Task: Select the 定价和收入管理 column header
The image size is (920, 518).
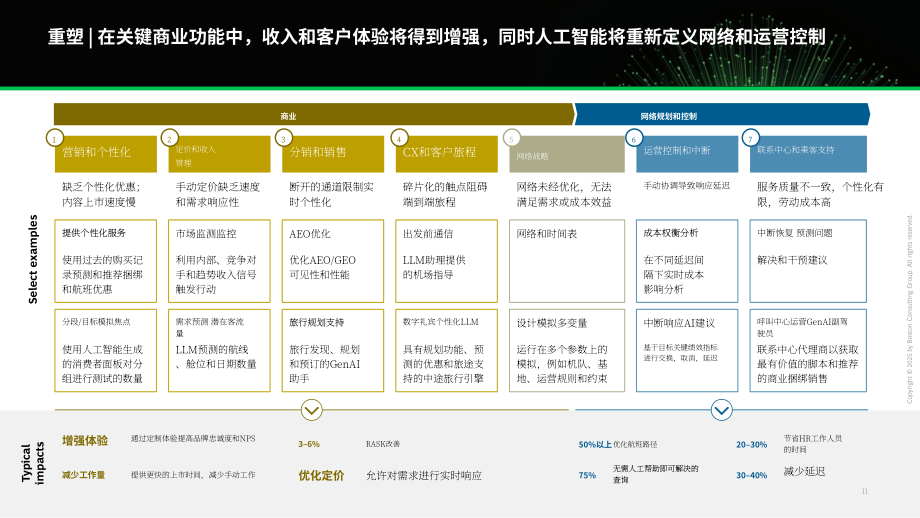Action: tap(219, 154)
